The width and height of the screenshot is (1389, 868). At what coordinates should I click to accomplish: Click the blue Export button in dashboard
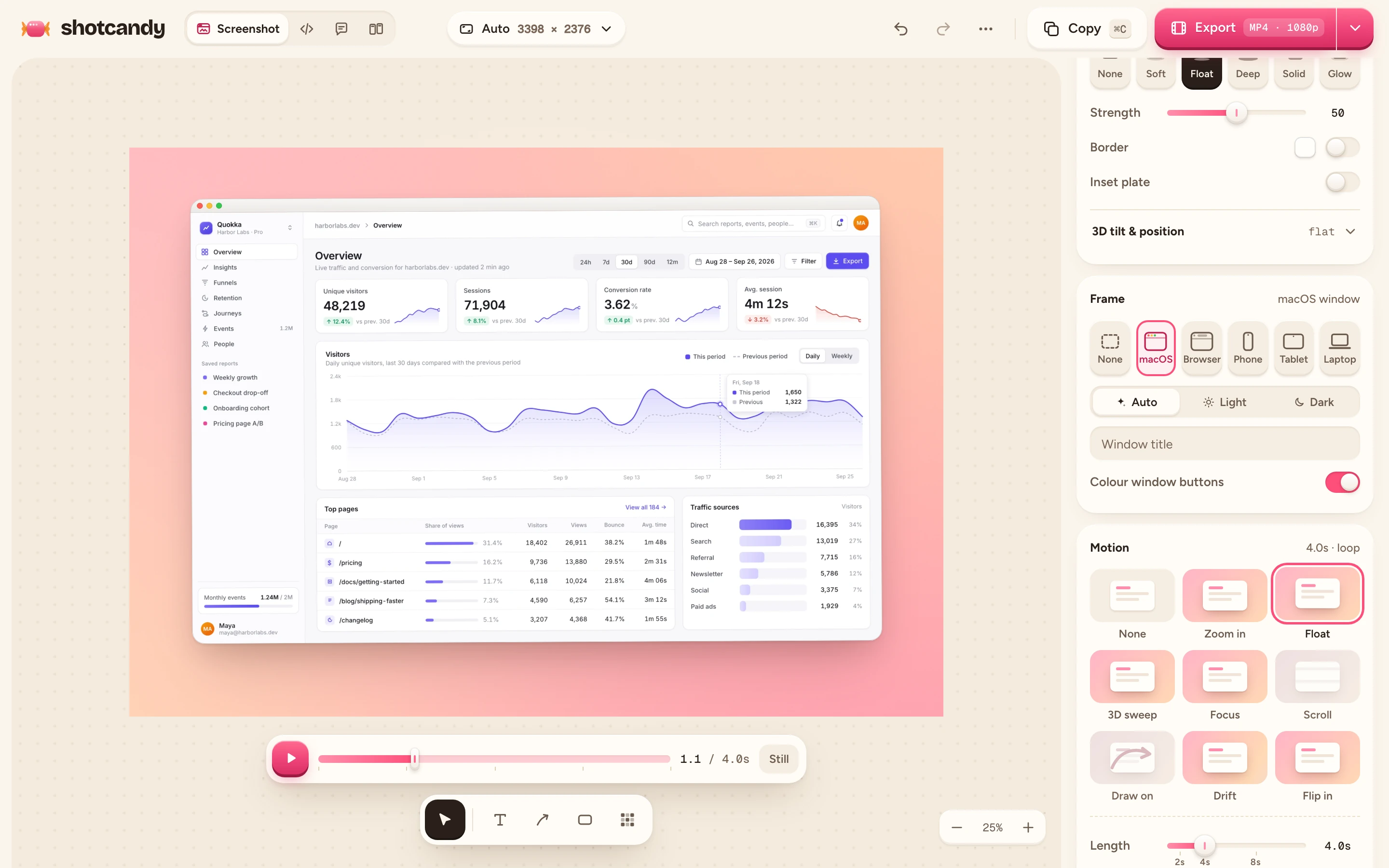tap(847, 261)
